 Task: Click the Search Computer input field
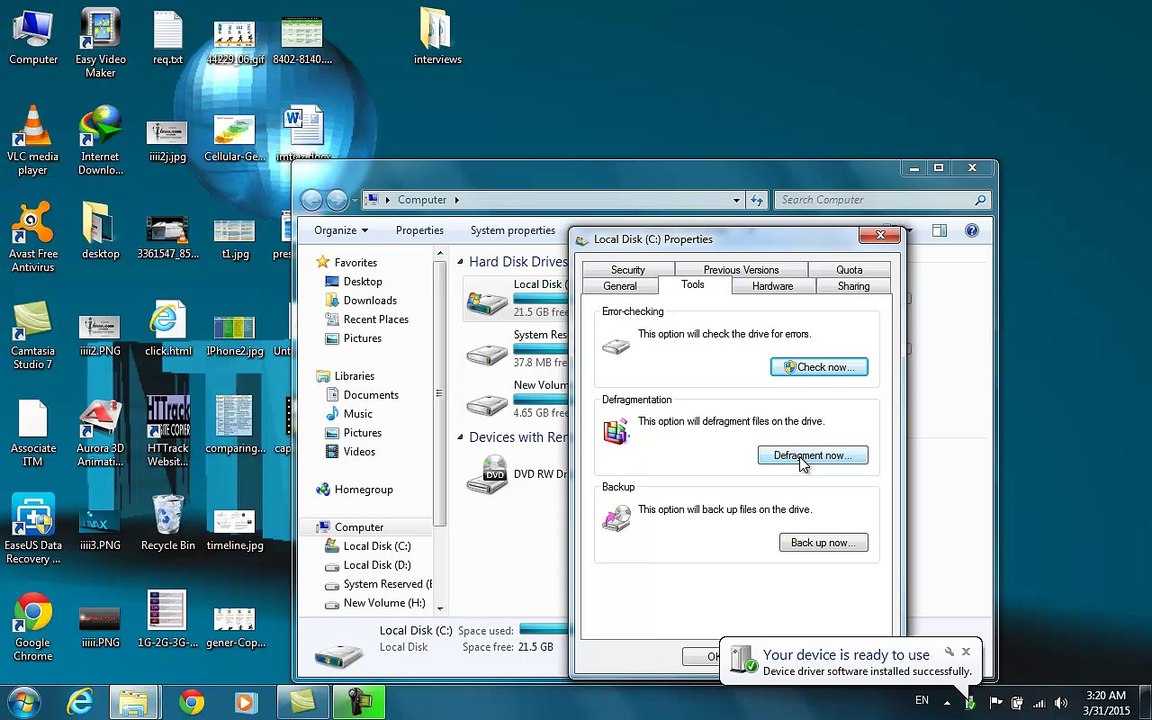tap(875, 200)
